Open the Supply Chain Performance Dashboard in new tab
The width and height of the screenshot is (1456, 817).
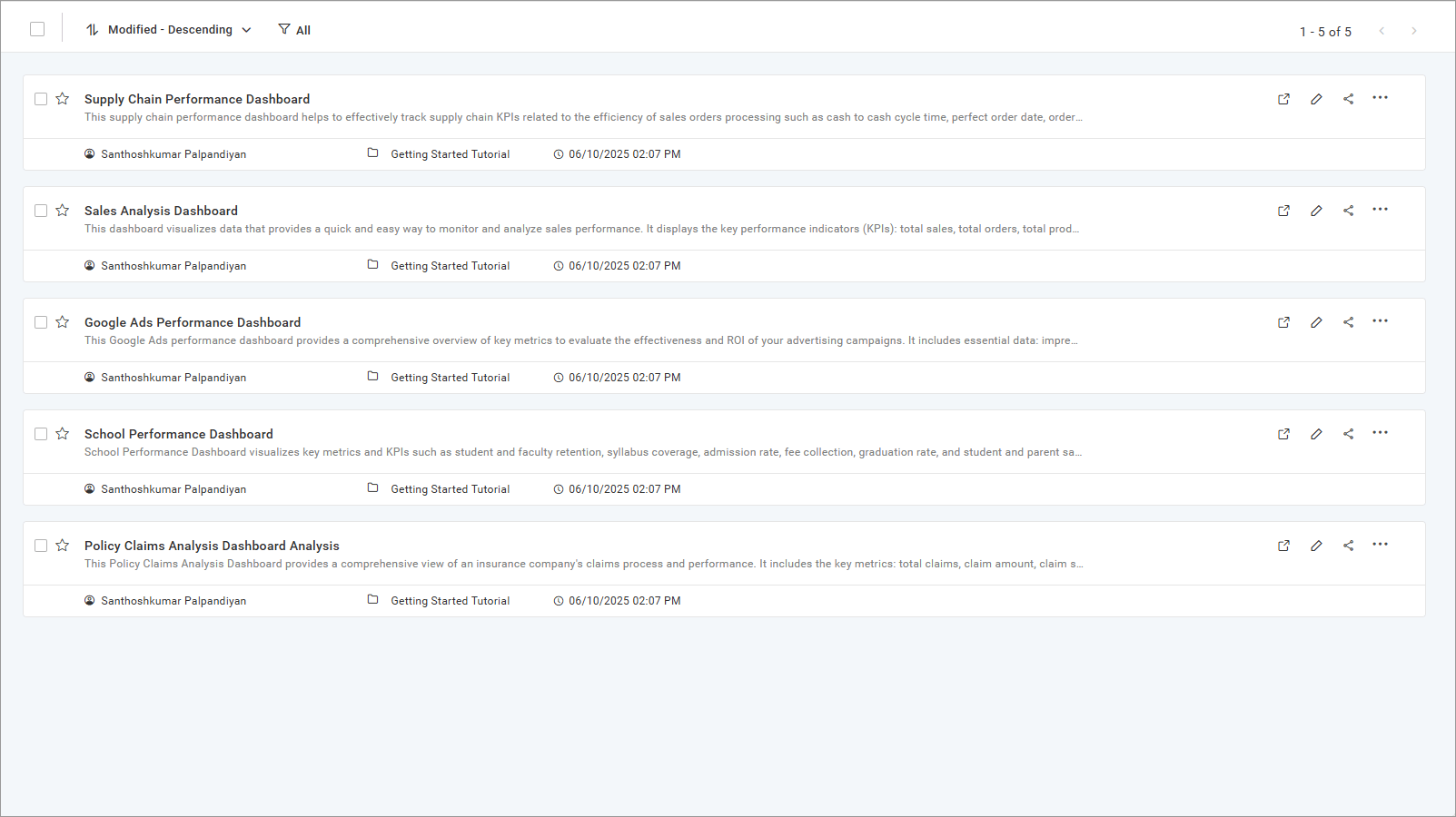click(1283, 98)
